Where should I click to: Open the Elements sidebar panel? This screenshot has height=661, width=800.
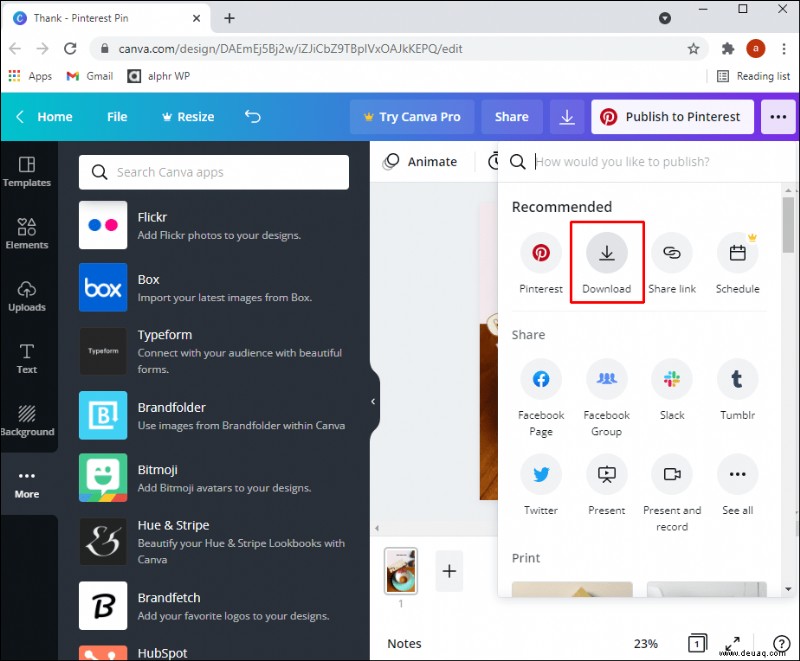[x=27, y=234]
